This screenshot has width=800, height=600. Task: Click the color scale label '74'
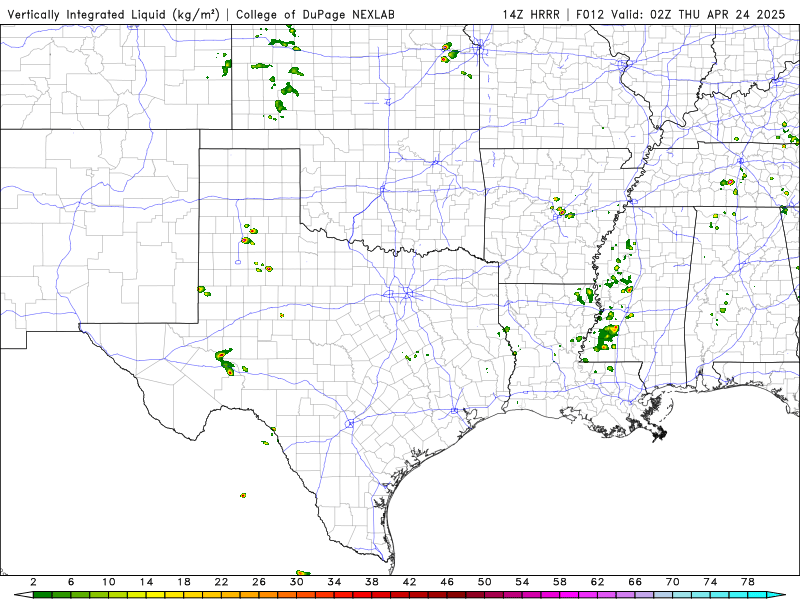[710, 582]
